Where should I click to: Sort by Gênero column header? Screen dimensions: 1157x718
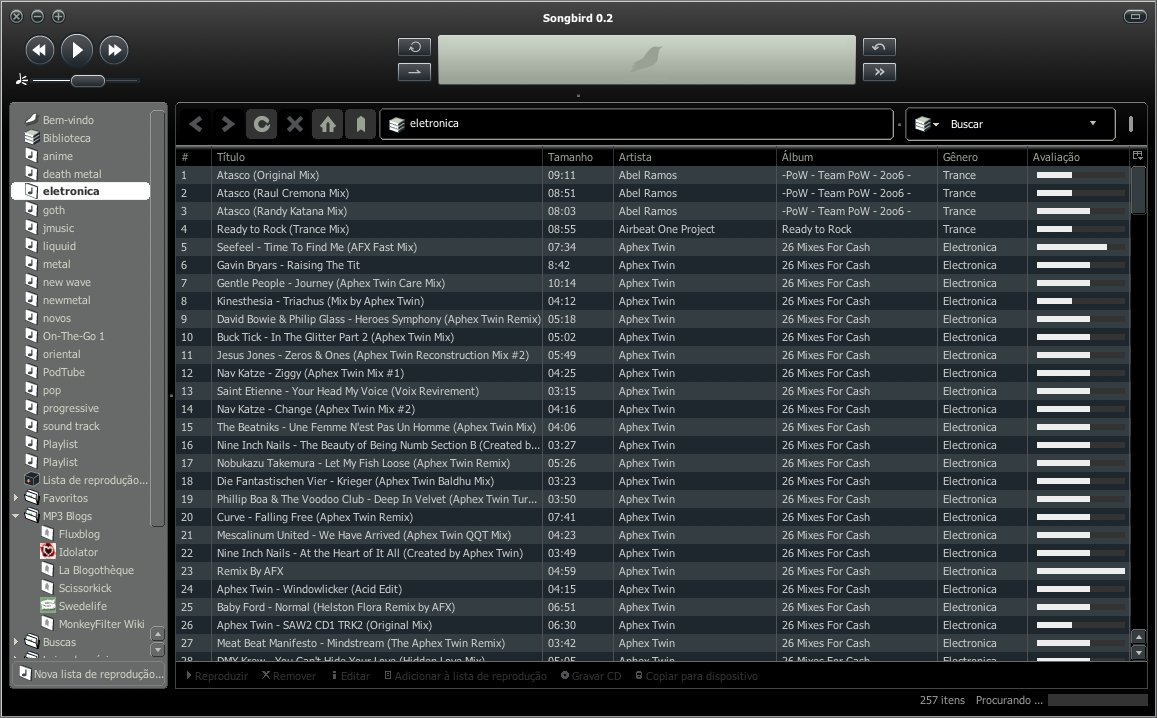(x=982, y=156)
